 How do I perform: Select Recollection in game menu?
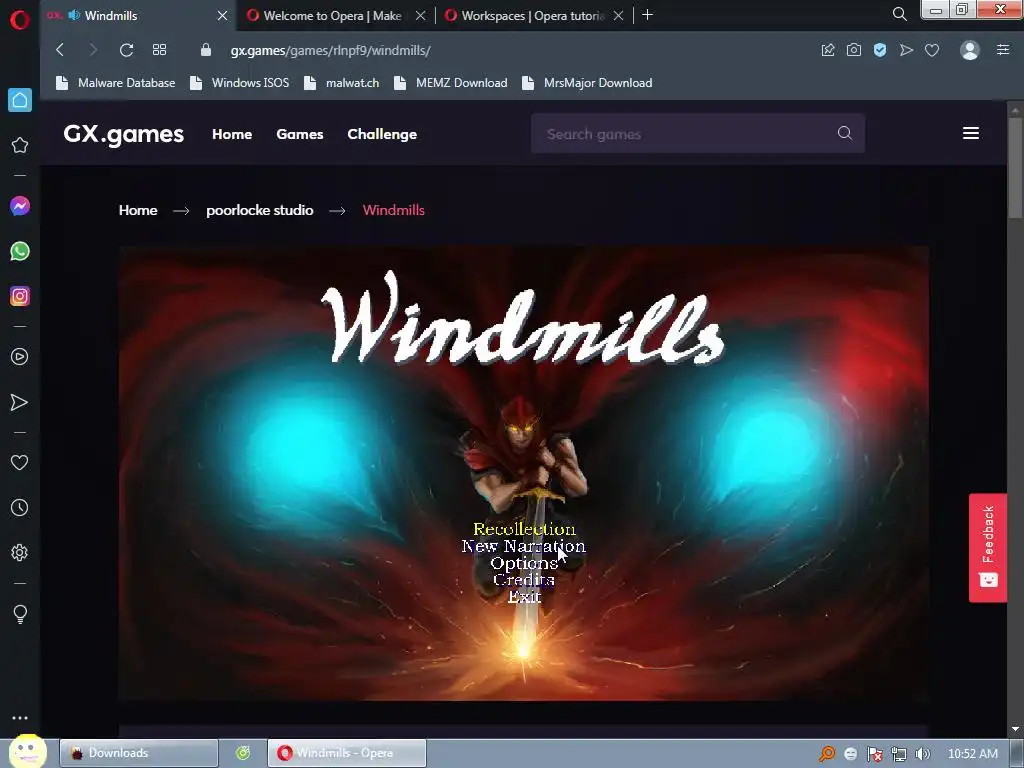[x=524, y=528]
